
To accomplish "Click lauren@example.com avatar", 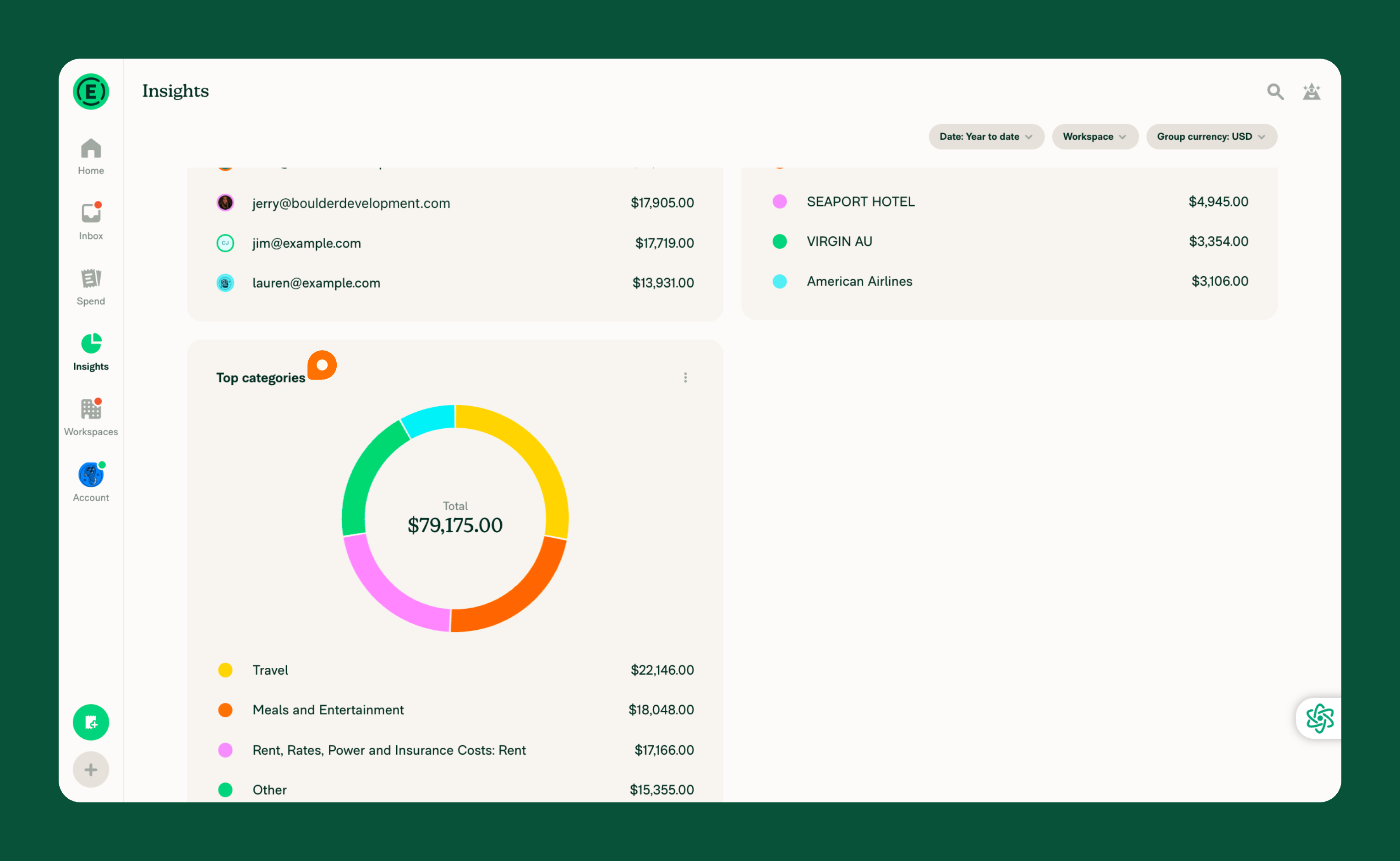I will pyautogui.click(x=225, y=283).
